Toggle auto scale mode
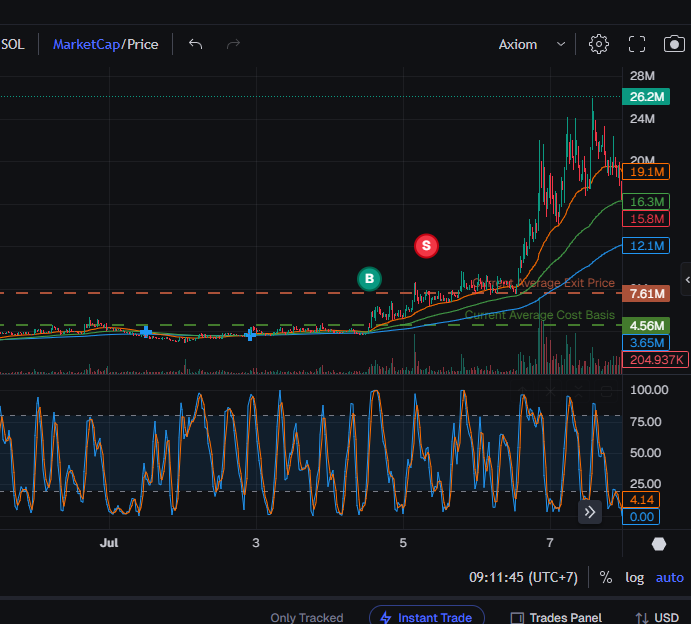The image size is (691, 624). 670,577
